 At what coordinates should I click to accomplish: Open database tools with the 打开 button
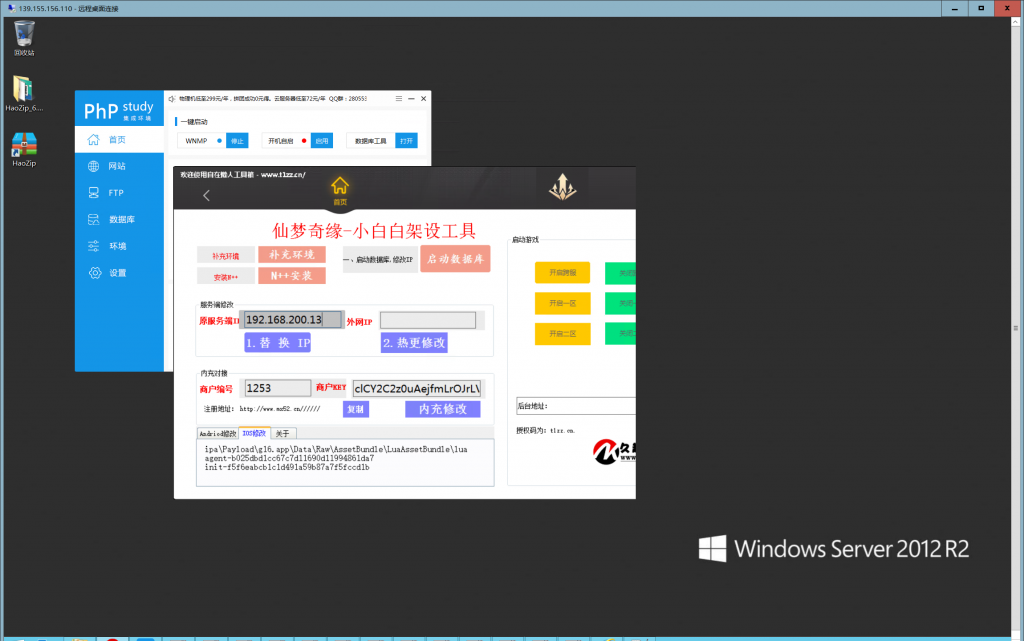pos(406,141)
